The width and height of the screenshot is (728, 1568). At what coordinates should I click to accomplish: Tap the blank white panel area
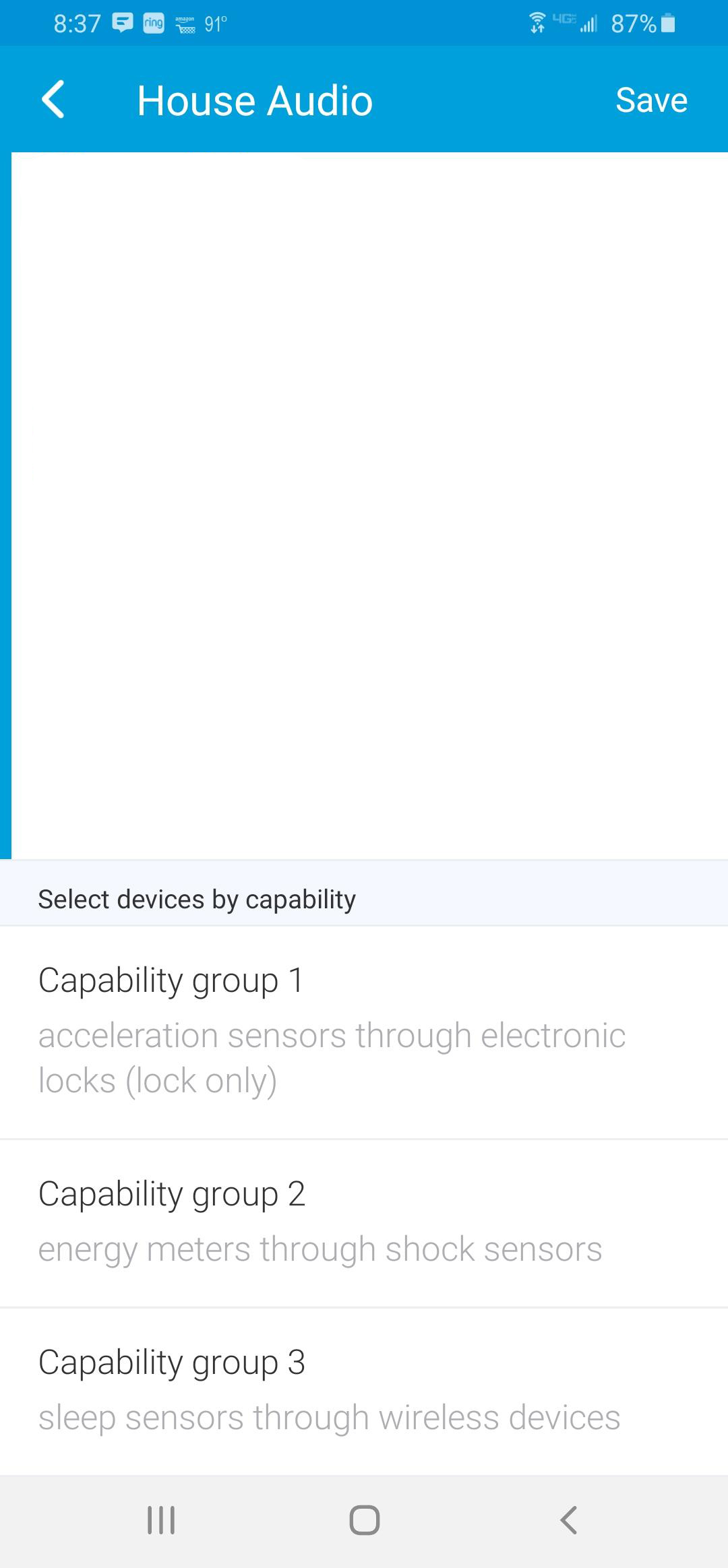(x=369, y=505)
